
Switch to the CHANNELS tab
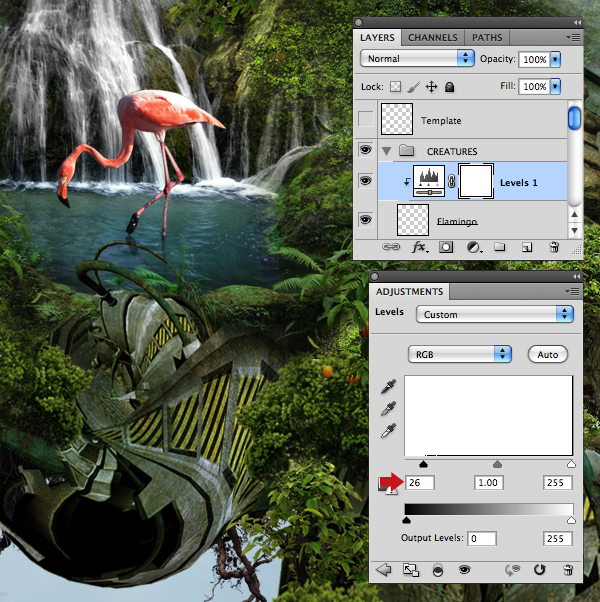pos(433,38)
